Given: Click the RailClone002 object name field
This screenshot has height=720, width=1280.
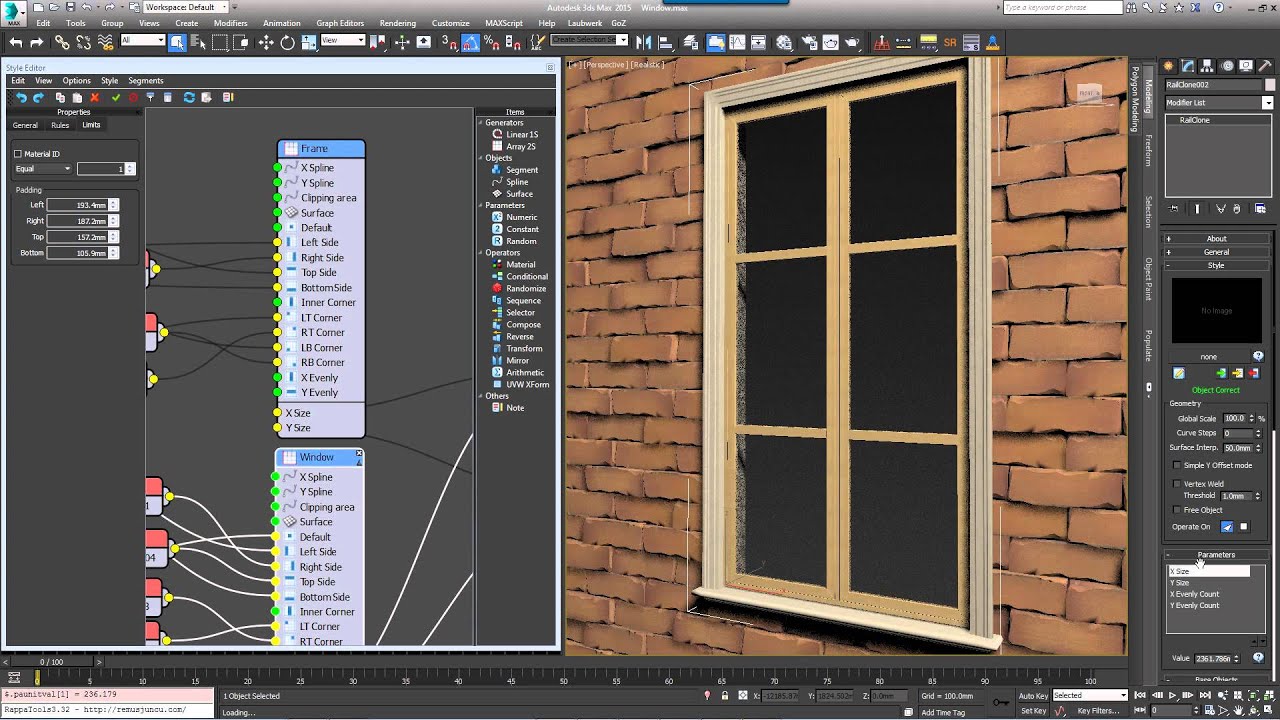Looking at the screenshot, I should tap(1212, 85).
